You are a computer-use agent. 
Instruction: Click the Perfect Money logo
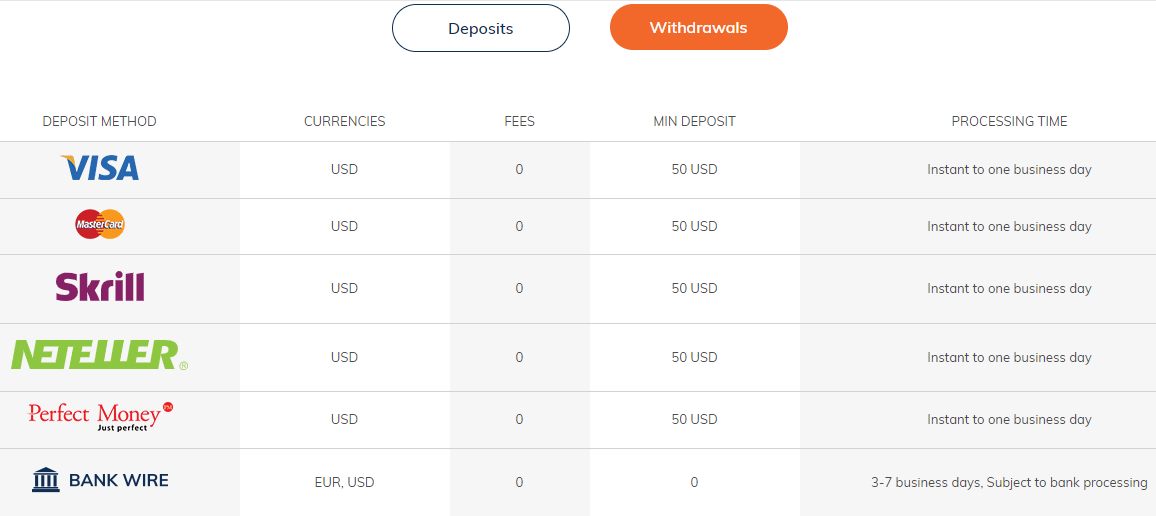click(x=100, y=416)
